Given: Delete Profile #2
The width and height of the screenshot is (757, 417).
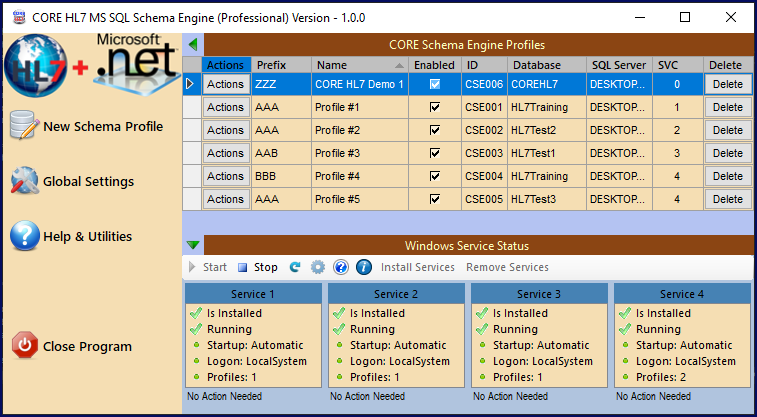Looking at the screenshot, I should coord(728,130).
